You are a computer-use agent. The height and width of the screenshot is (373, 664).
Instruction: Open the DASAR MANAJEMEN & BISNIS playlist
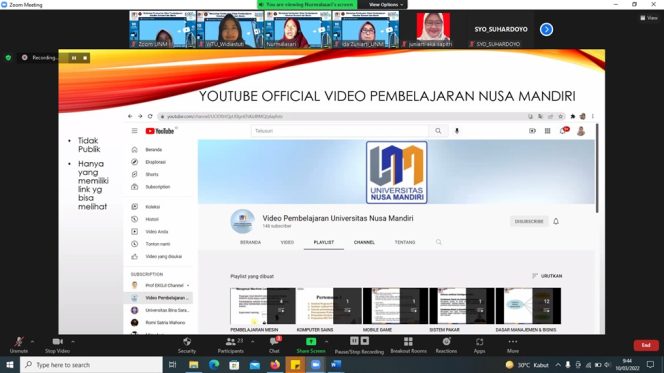pyautogui.click(x=528, y=306)
